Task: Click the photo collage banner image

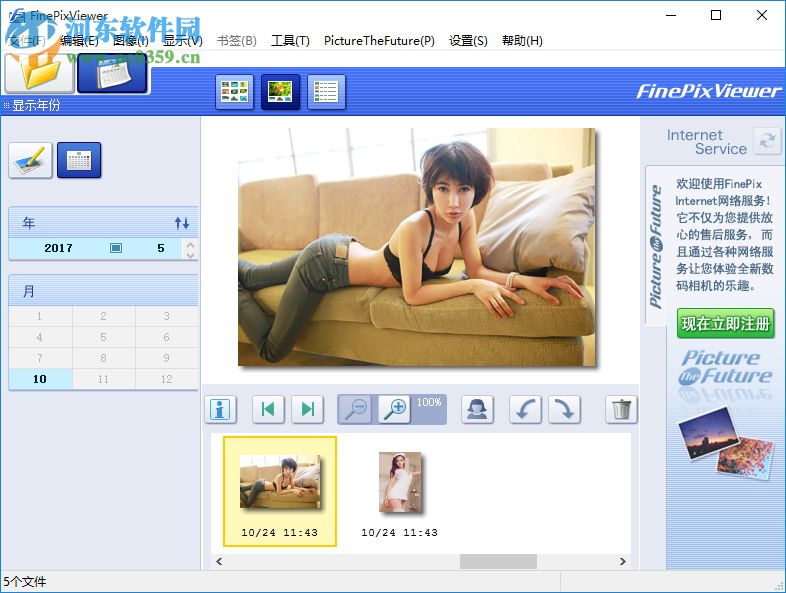Action: coord(726,443)
